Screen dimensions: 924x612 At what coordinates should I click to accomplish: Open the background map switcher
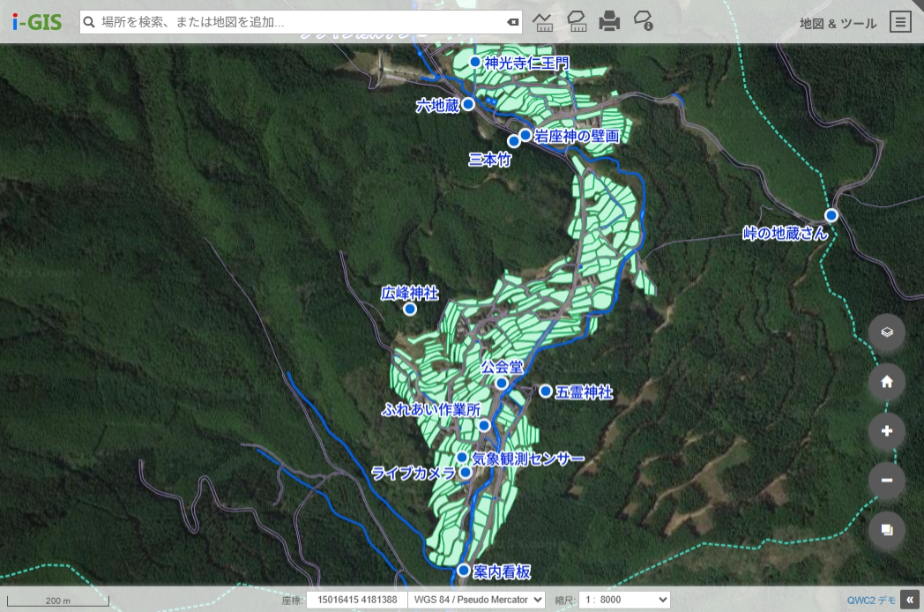(887, 530)
